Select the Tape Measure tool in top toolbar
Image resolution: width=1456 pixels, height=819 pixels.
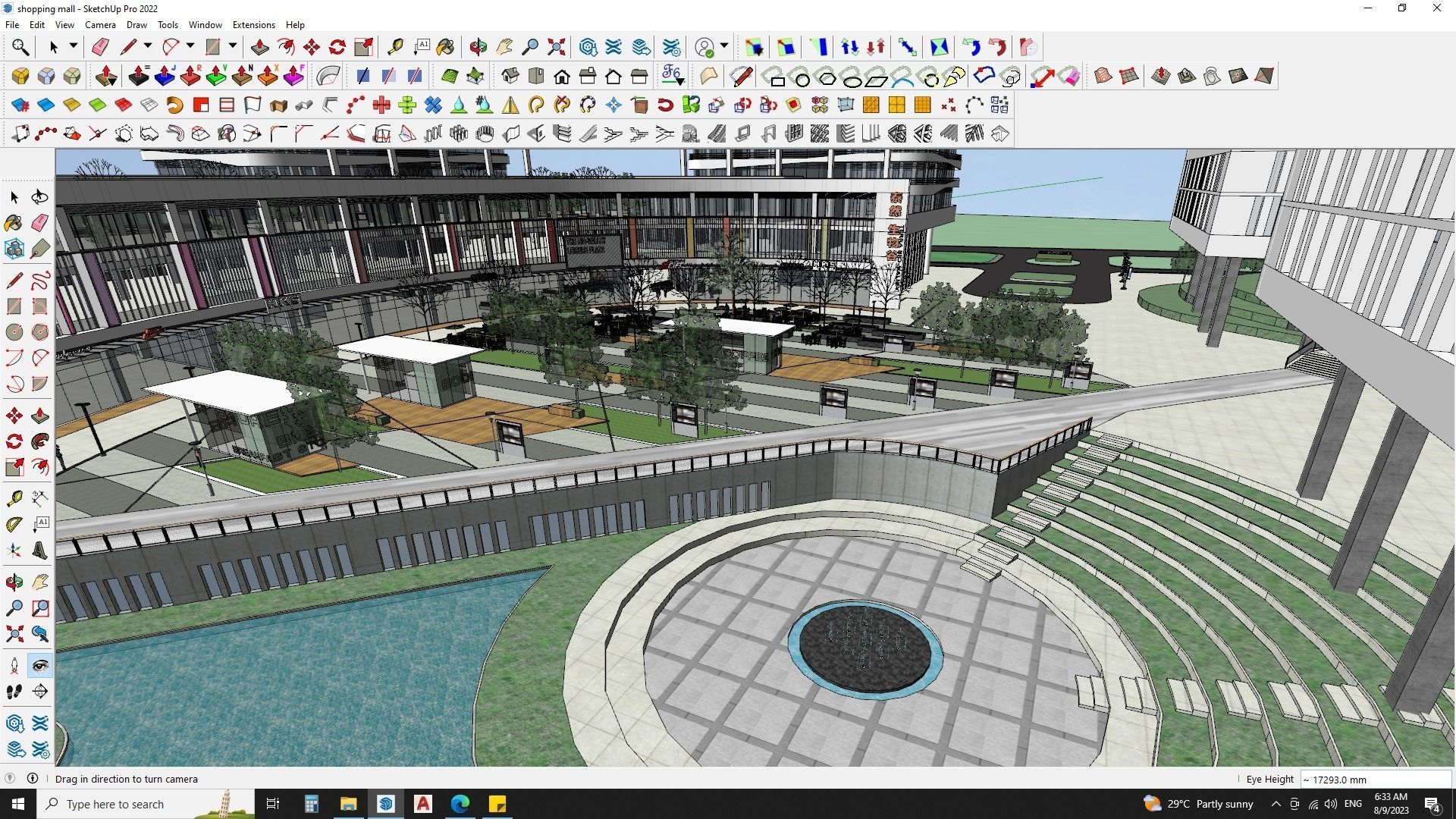[395, 47]
